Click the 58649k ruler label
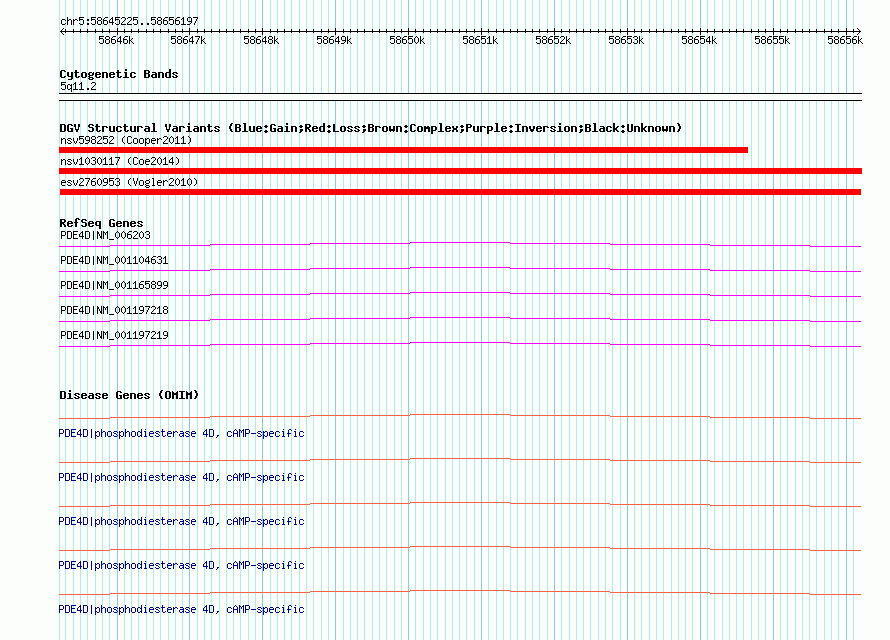The width and height of the screenshot is (890, 640). click(334, 40)
